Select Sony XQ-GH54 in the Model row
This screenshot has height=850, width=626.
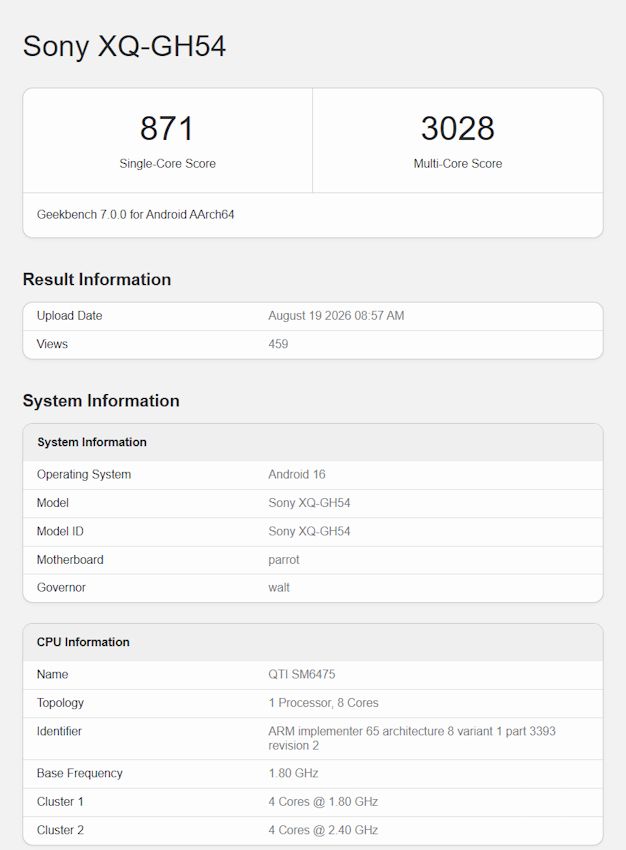coord(309,503)
